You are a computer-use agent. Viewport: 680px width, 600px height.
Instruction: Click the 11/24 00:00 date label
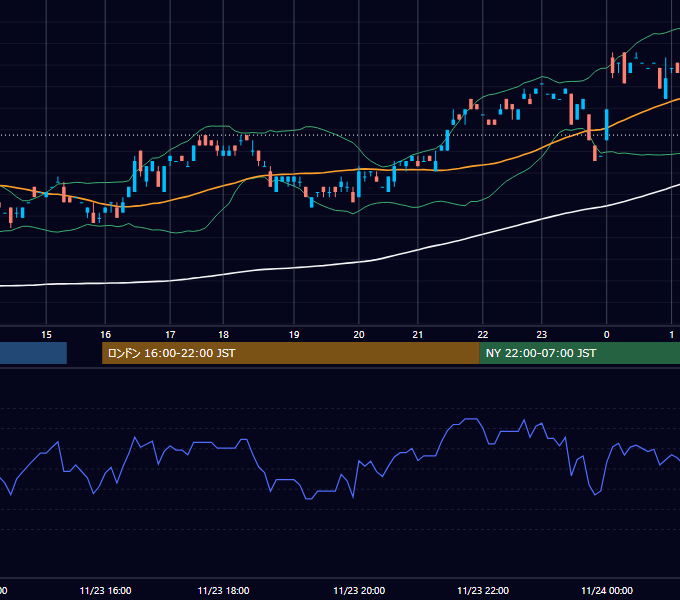point(607,590)
